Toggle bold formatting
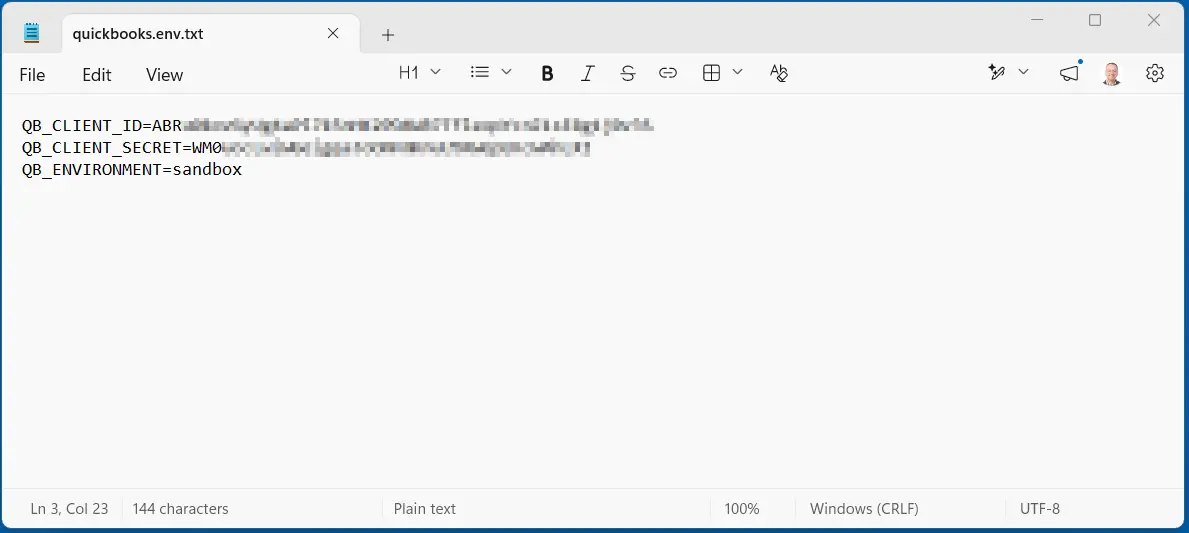Screen dimensions: 1189x533 point(547,73)
